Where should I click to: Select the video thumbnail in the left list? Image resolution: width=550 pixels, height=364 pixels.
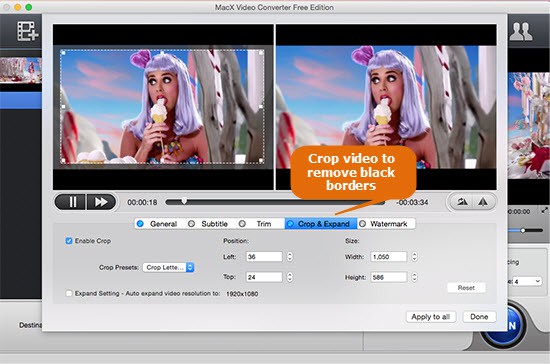(x=21, y=70)
